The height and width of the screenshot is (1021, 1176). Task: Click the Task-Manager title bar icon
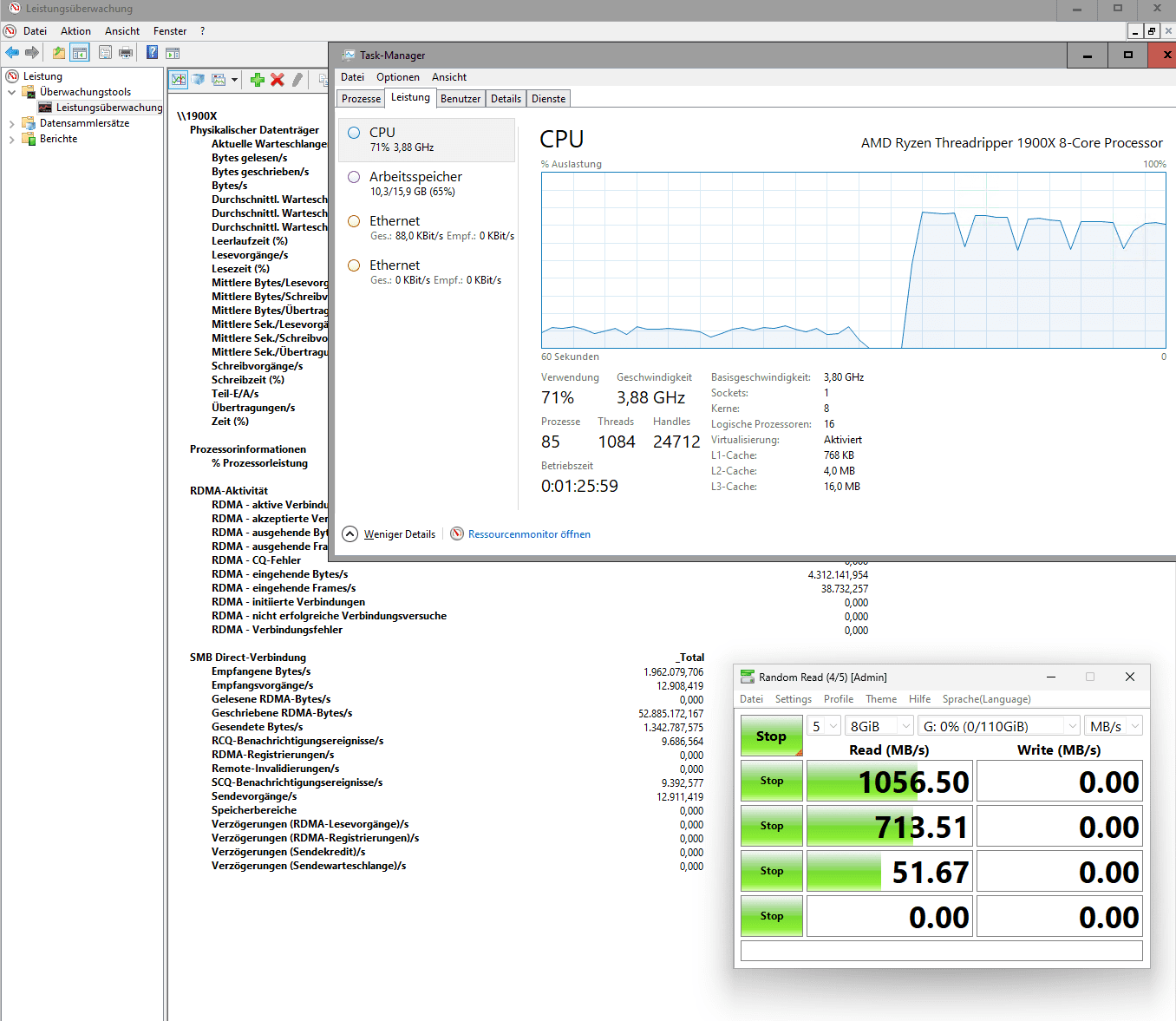pyautogui.click(x=349, y=56)
